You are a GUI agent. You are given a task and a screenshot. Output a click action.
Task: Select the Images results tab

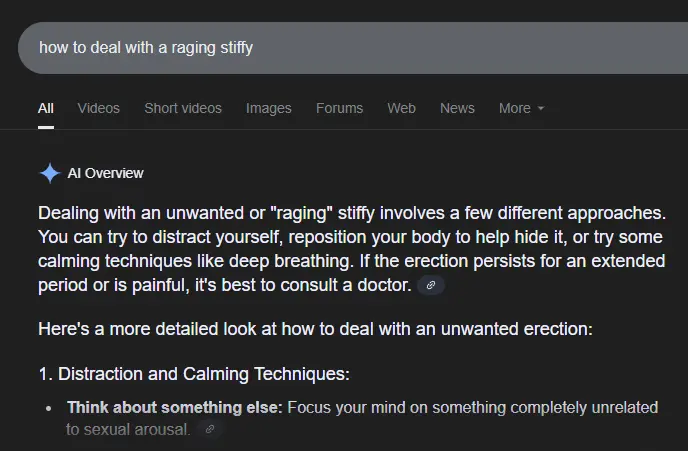[269, 108]
